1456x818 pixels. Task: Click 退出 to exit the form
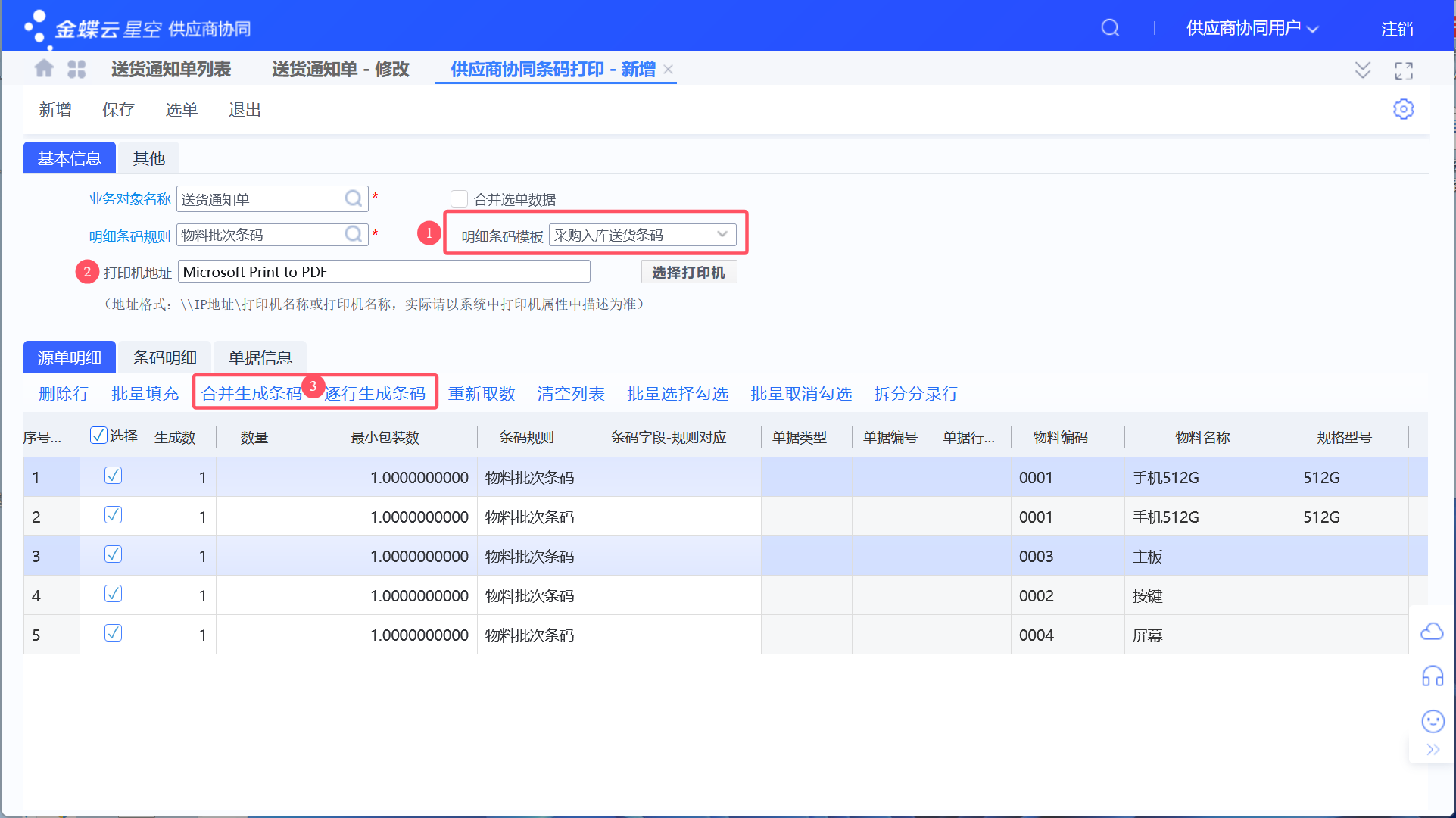(245, 110)
